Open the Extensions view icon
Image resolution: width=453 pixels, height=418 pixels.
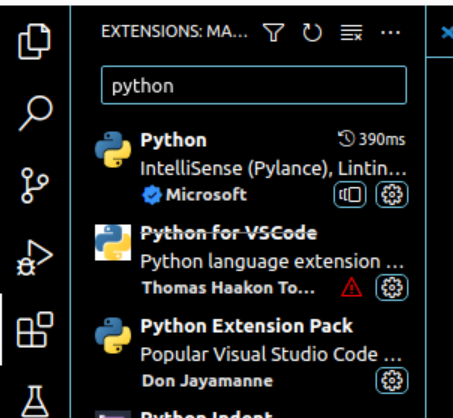pyautogui.click(x=35, y=330)
